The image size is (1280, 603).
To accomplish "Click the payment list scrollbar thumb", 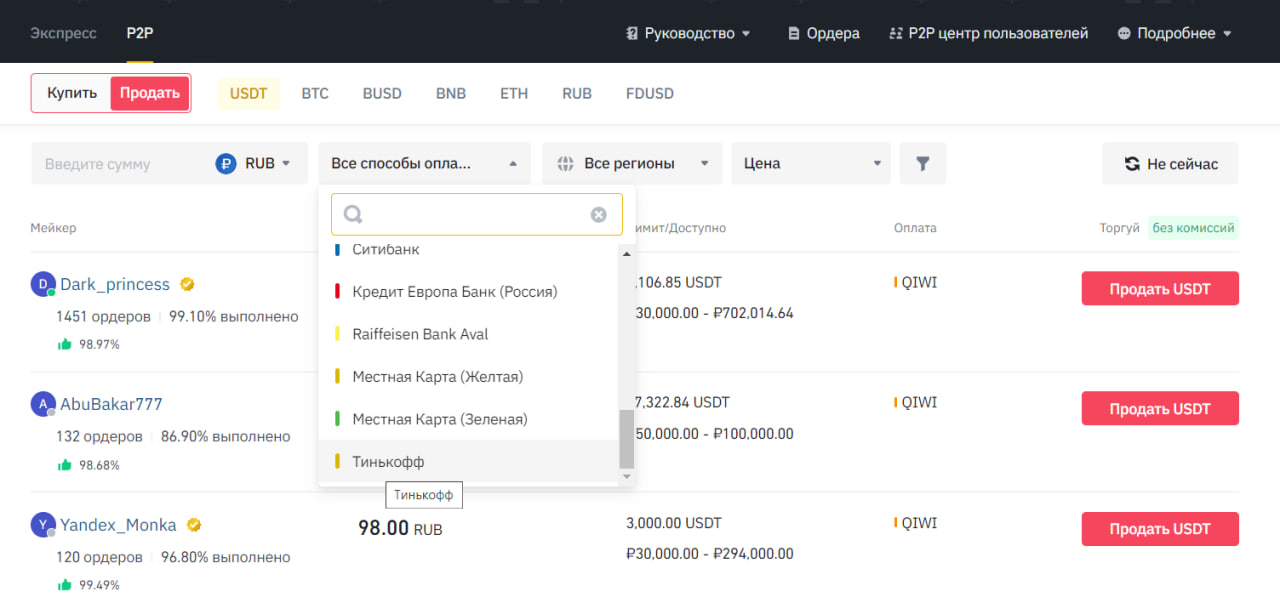I will 627,438.
